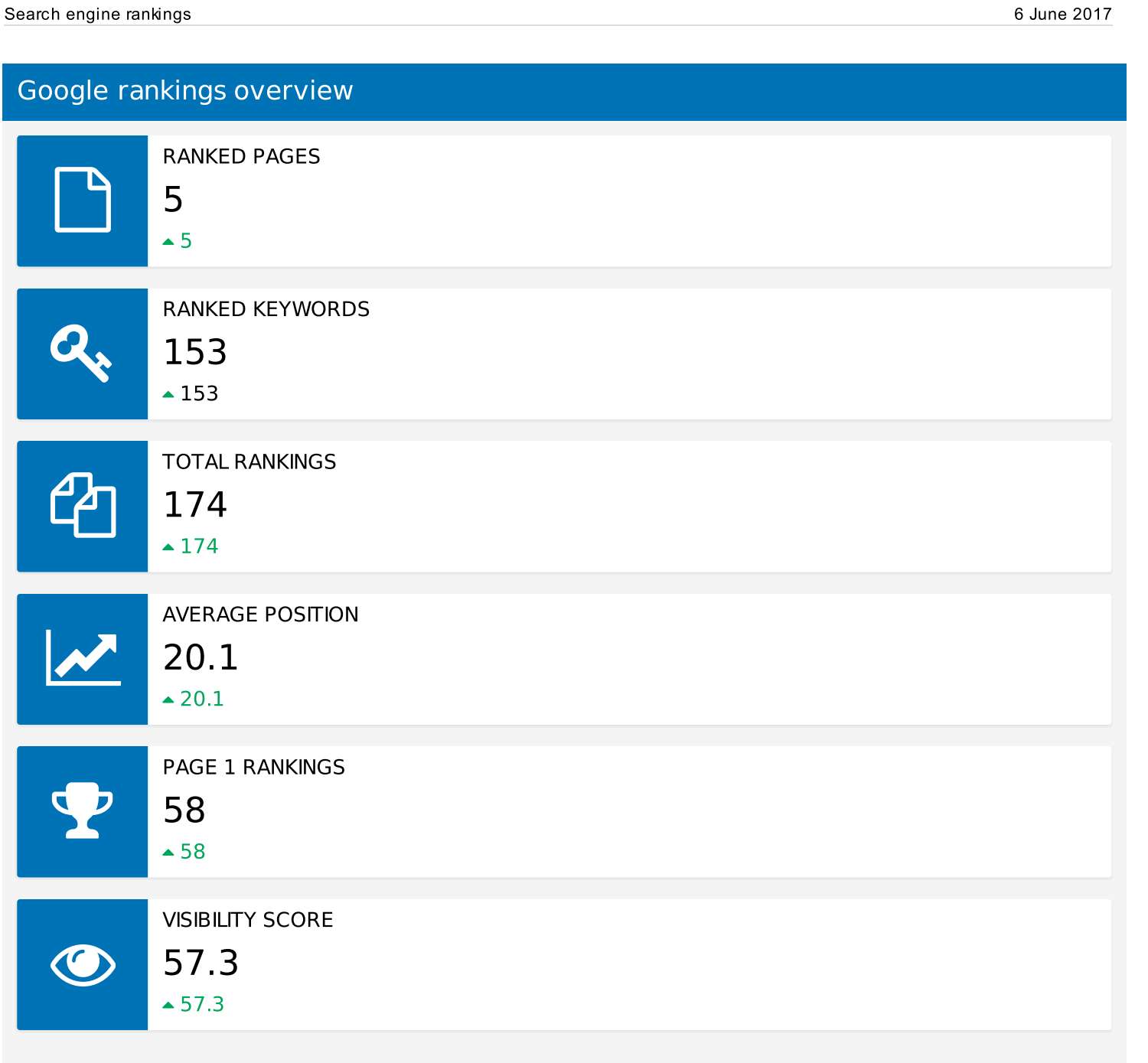Viewport: 1148px width, 1063px height.
Task: Select the Ranked Keywords key icon
Action: [82, 354]
